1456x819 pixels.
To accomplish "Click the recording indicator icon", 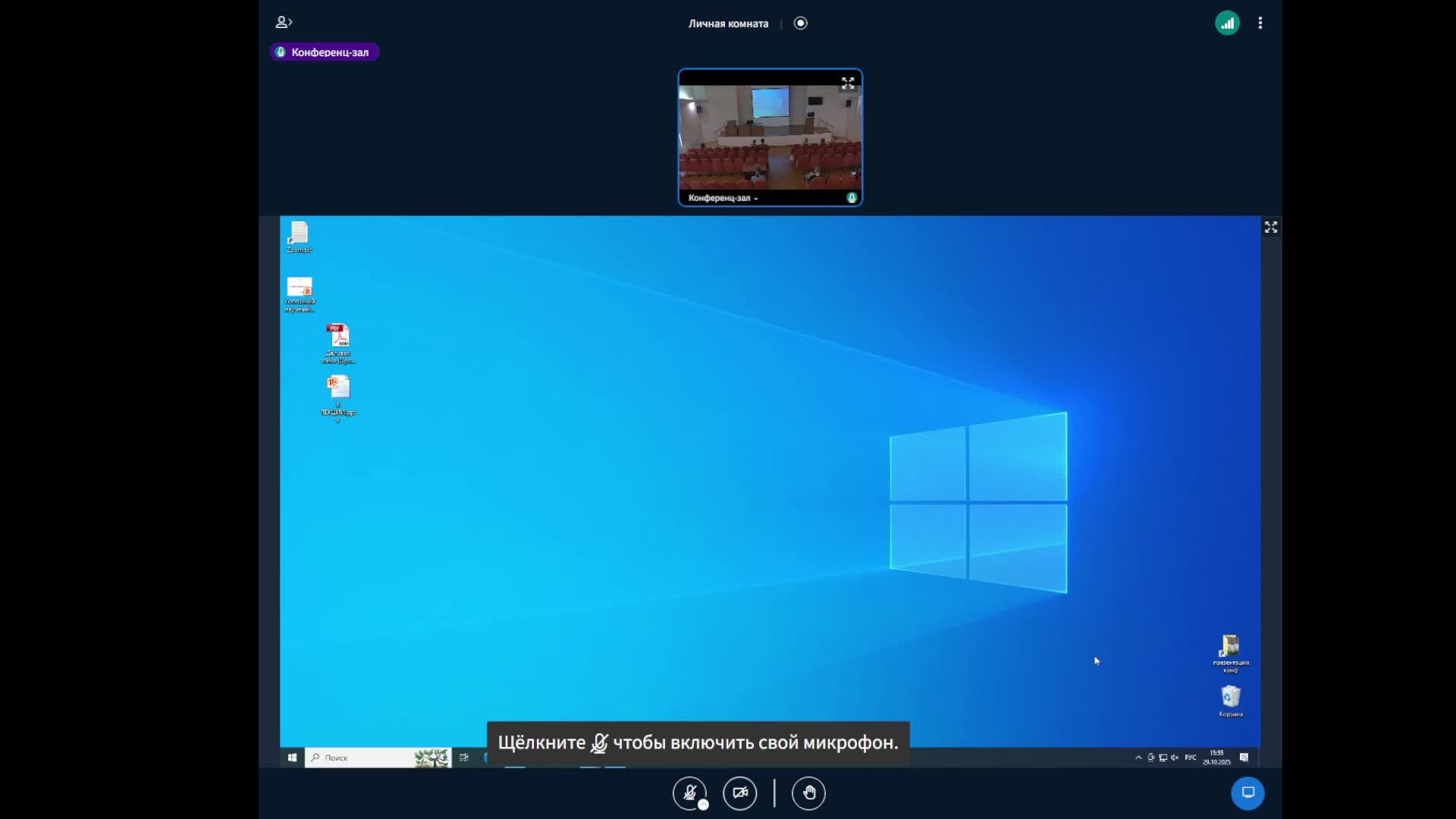I will [801, 24].
